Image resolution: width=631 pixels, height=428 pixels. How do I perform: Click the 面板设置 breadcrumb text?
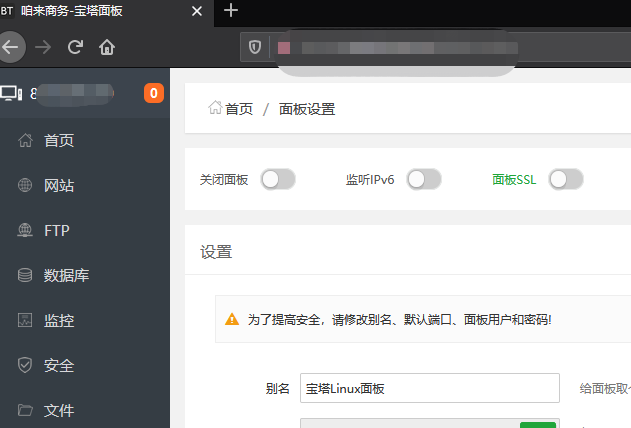click(307, 109)
